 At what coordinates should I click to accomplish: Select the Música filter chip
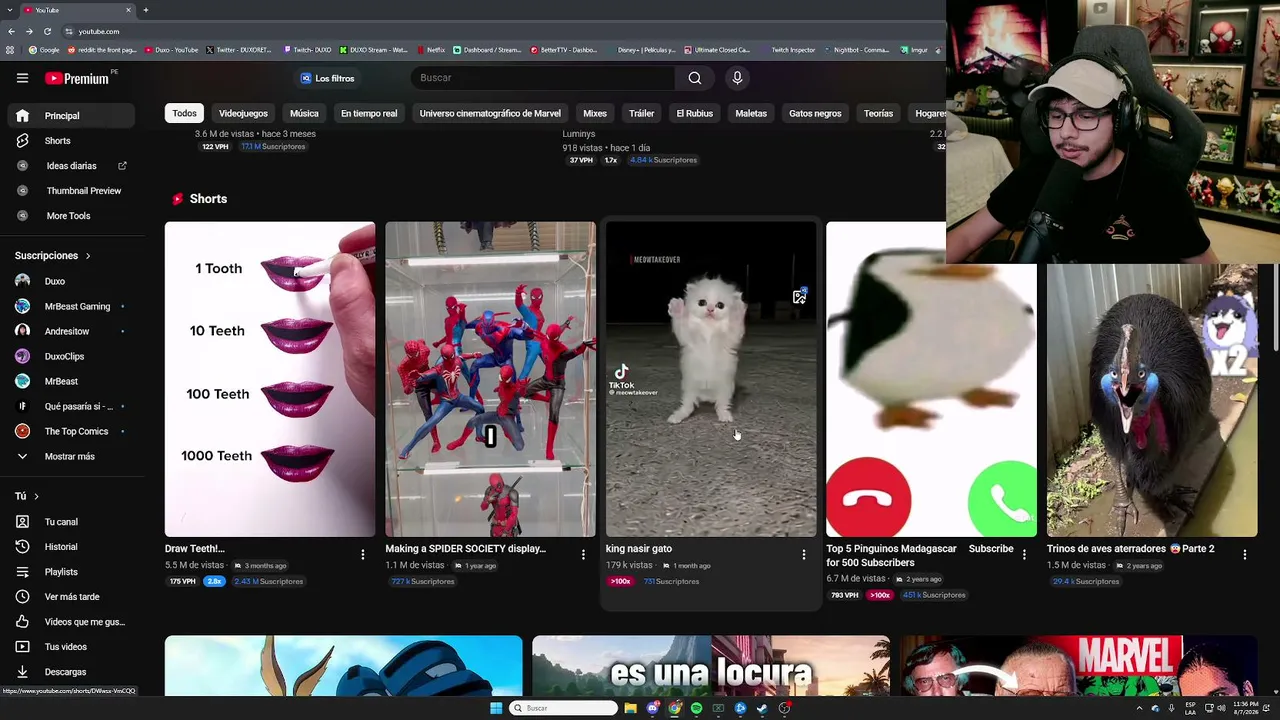point(304,113)
